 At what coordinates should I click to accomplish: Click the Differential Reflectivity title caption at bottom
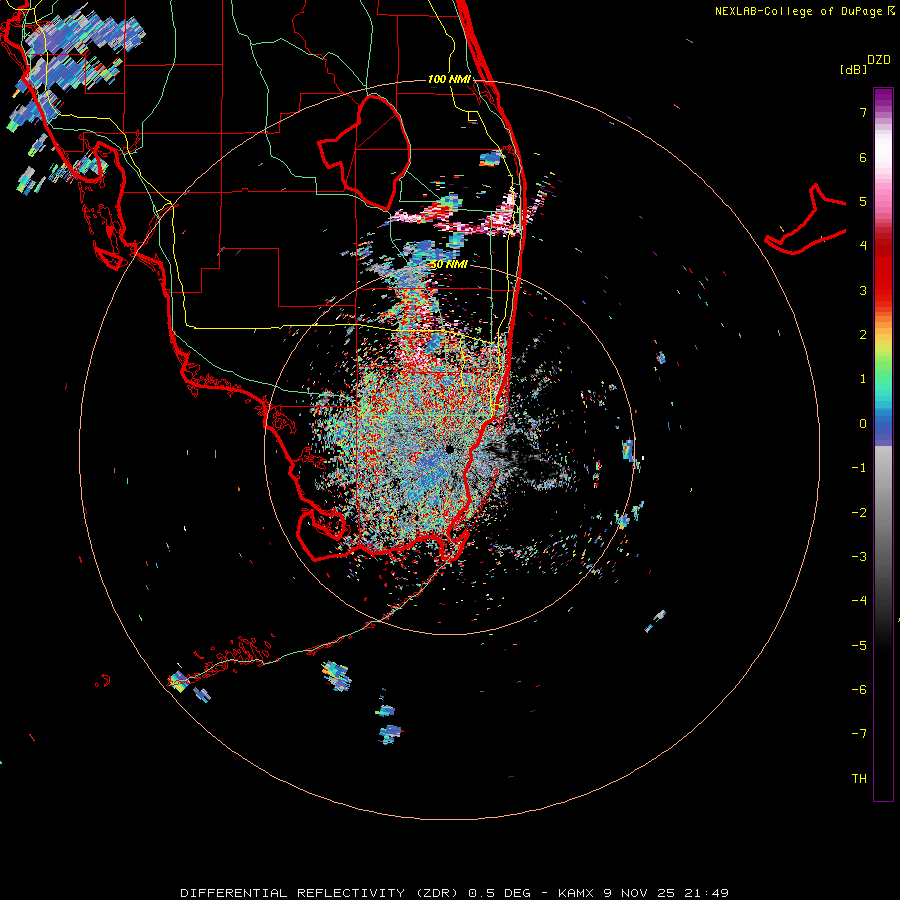coord(454,893)
